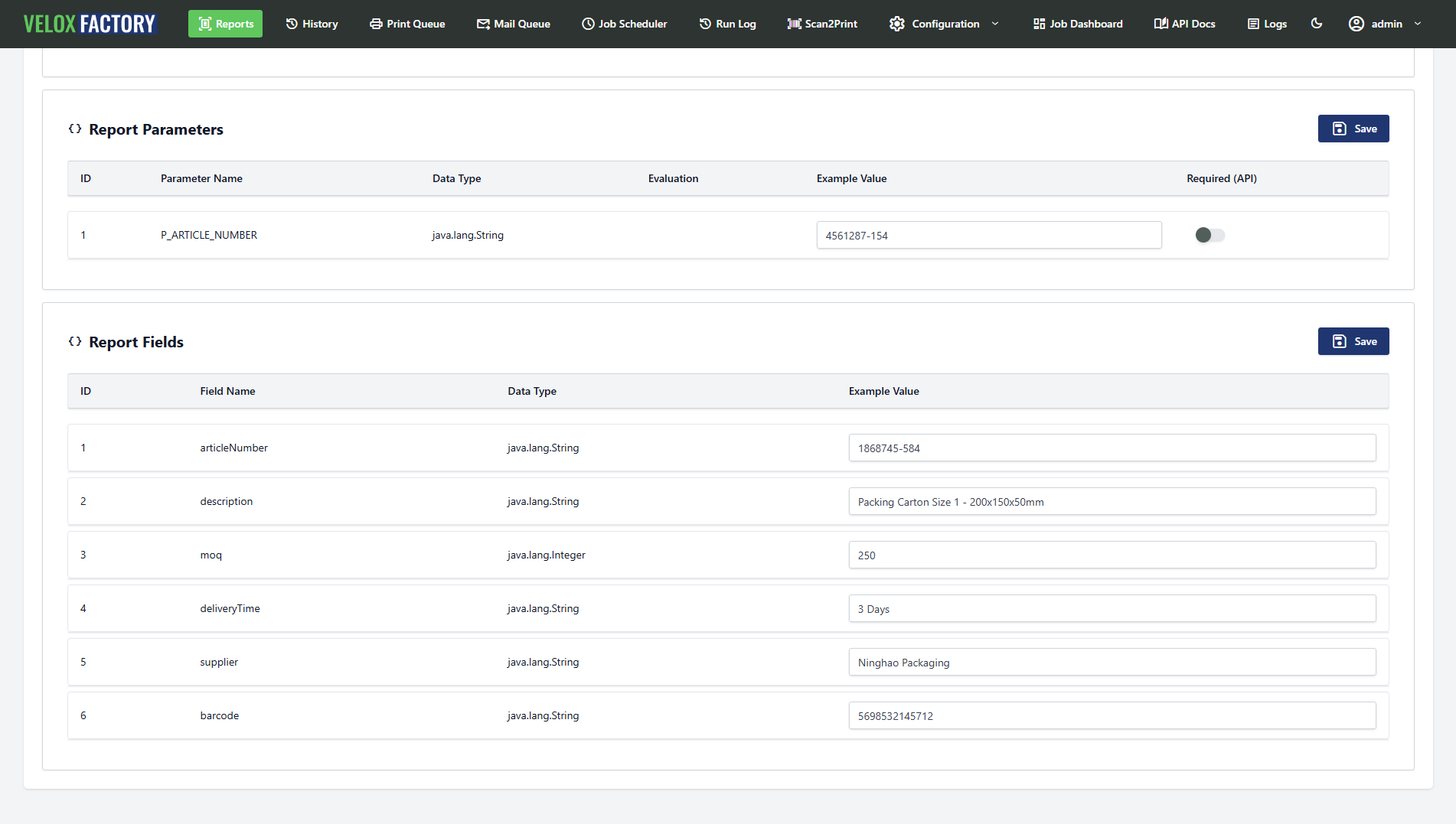The image size is (1456, 824).
Task: Open the Reports section
Action: coord(225,24)
